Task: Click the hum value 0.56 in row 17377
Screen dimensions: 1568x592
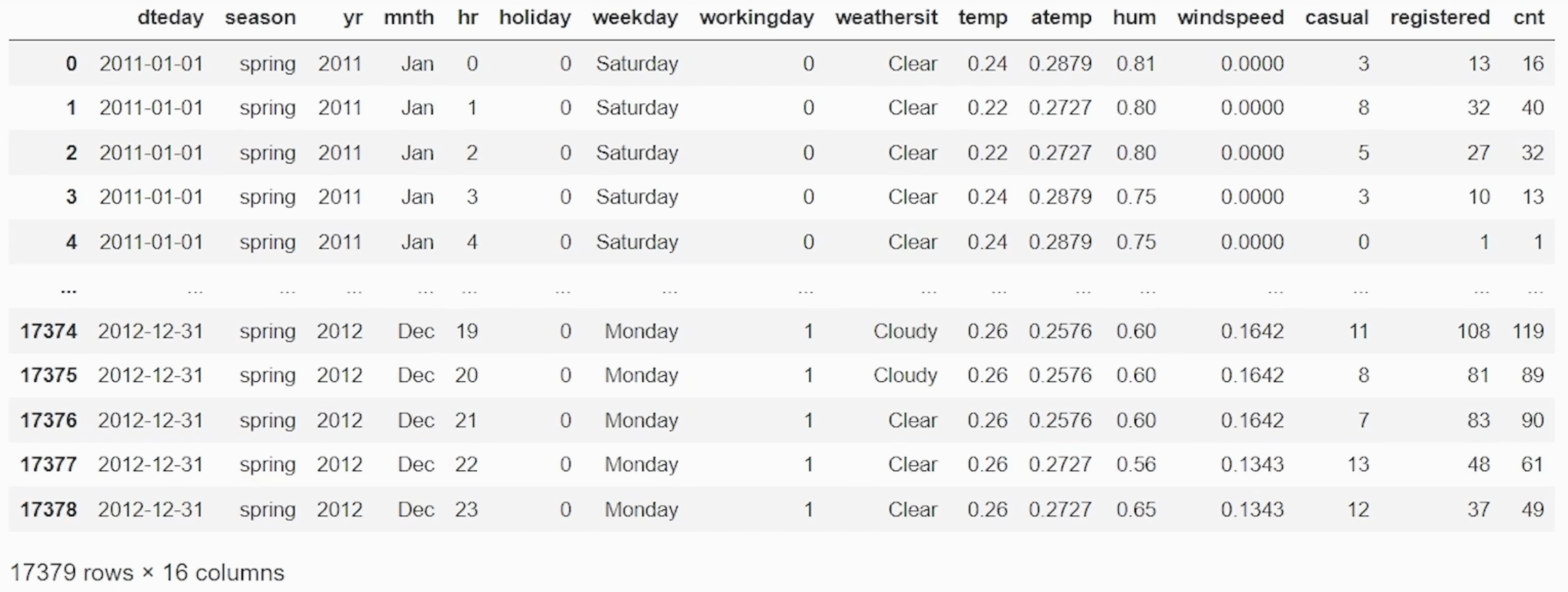Action: click(1136, 464)
